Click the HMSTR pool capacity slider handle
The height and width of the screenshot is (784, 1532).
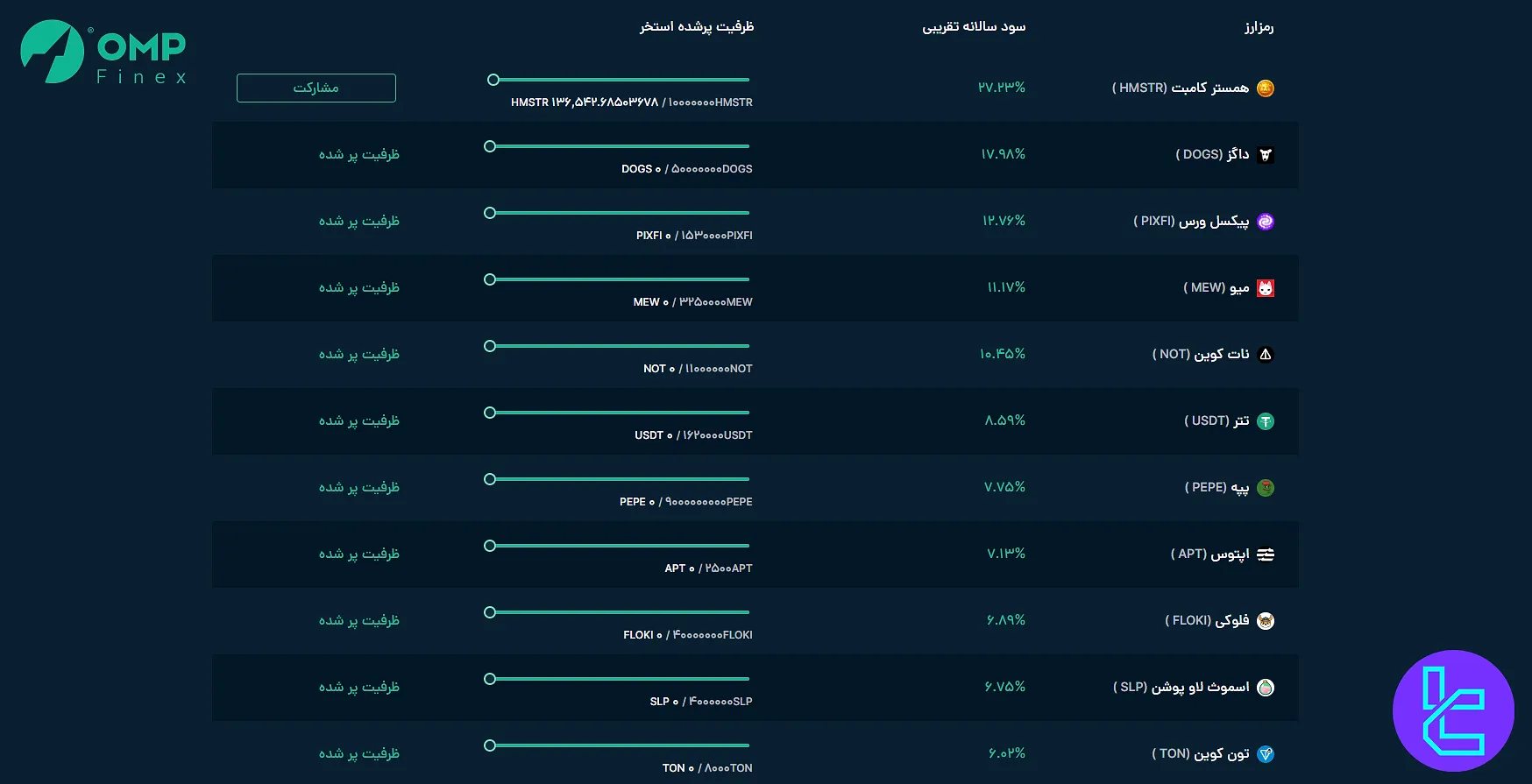click(x=493, y=80)
